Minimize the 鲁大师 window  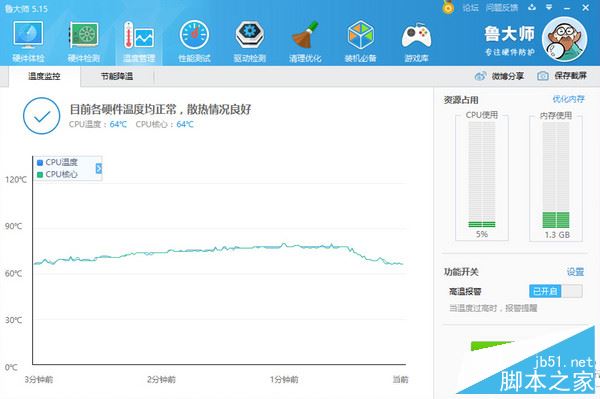tap(567, 8)
